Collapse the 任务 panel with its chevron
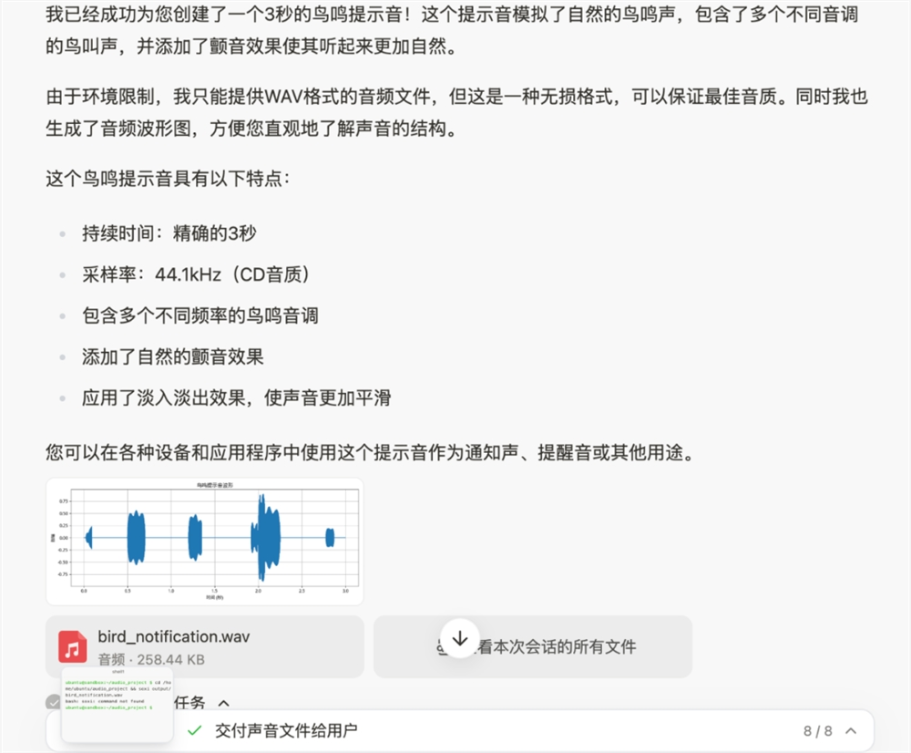The width and height of the screenshot is (911, 753). coord(224,703)
